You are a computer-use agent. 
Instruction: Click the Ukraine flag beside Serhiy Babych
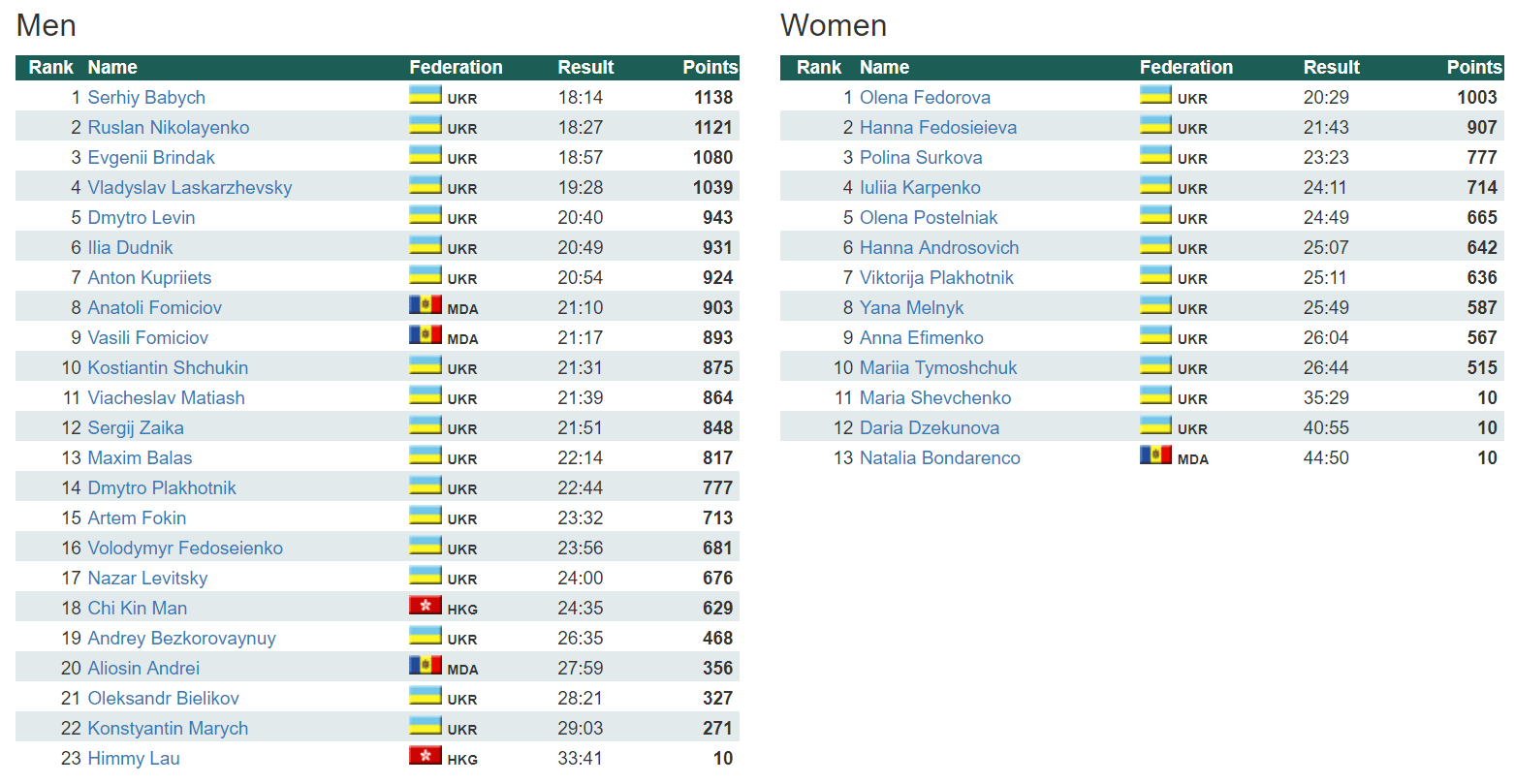(425, 95)
